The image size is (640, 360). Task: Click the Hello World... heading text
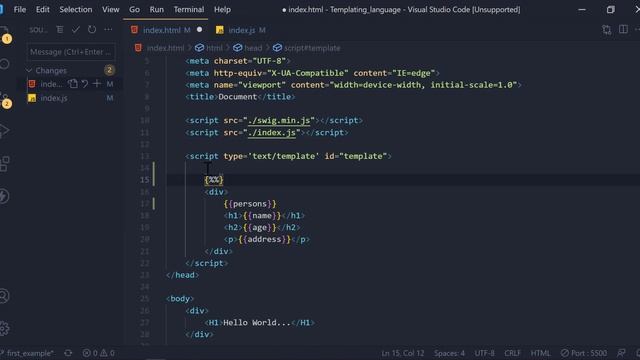coord(257,322)
